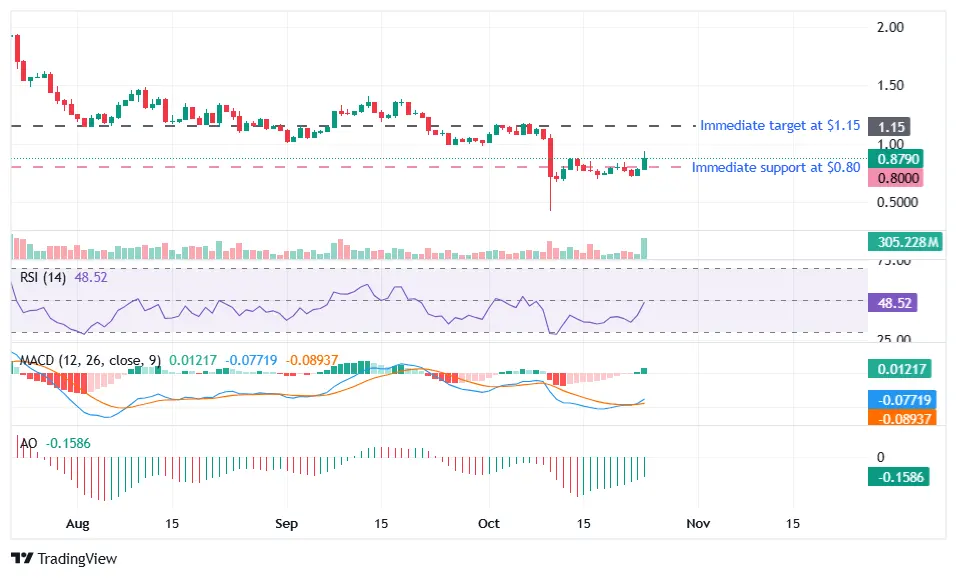Viewport: 957px width, 578px height.
Task: Click the 'Immediate support at $0.80' annotation
Action: pyautogui.click(x=776, y=167)
